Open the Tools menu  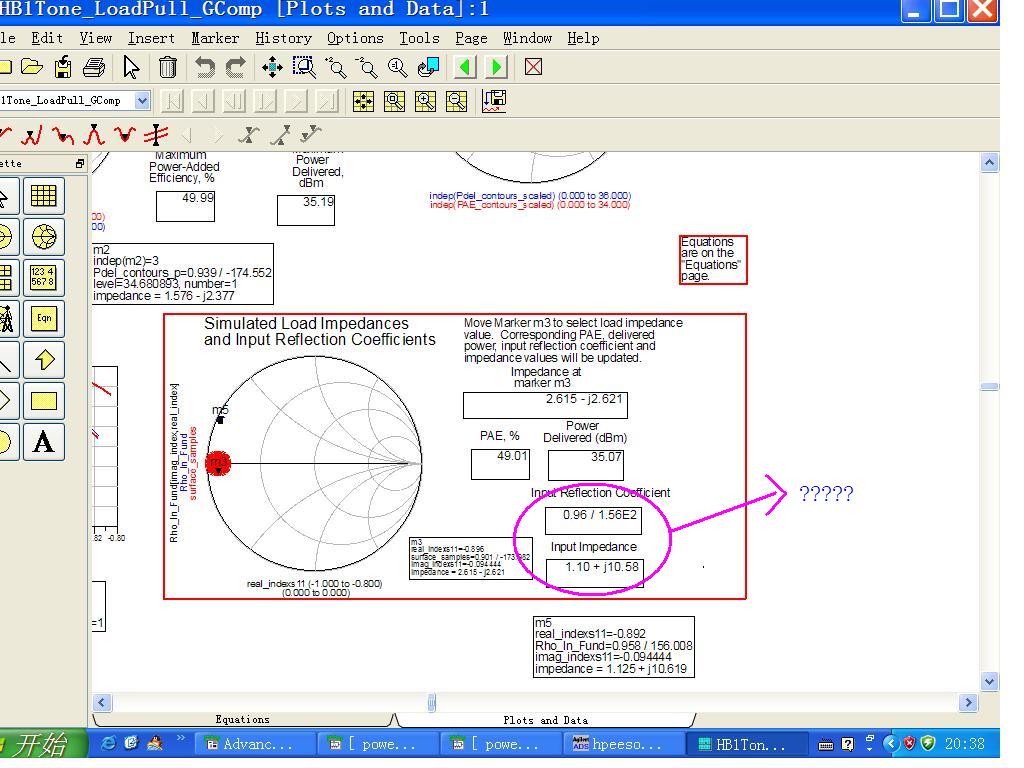pyautogui.click(x=419, y=38)
